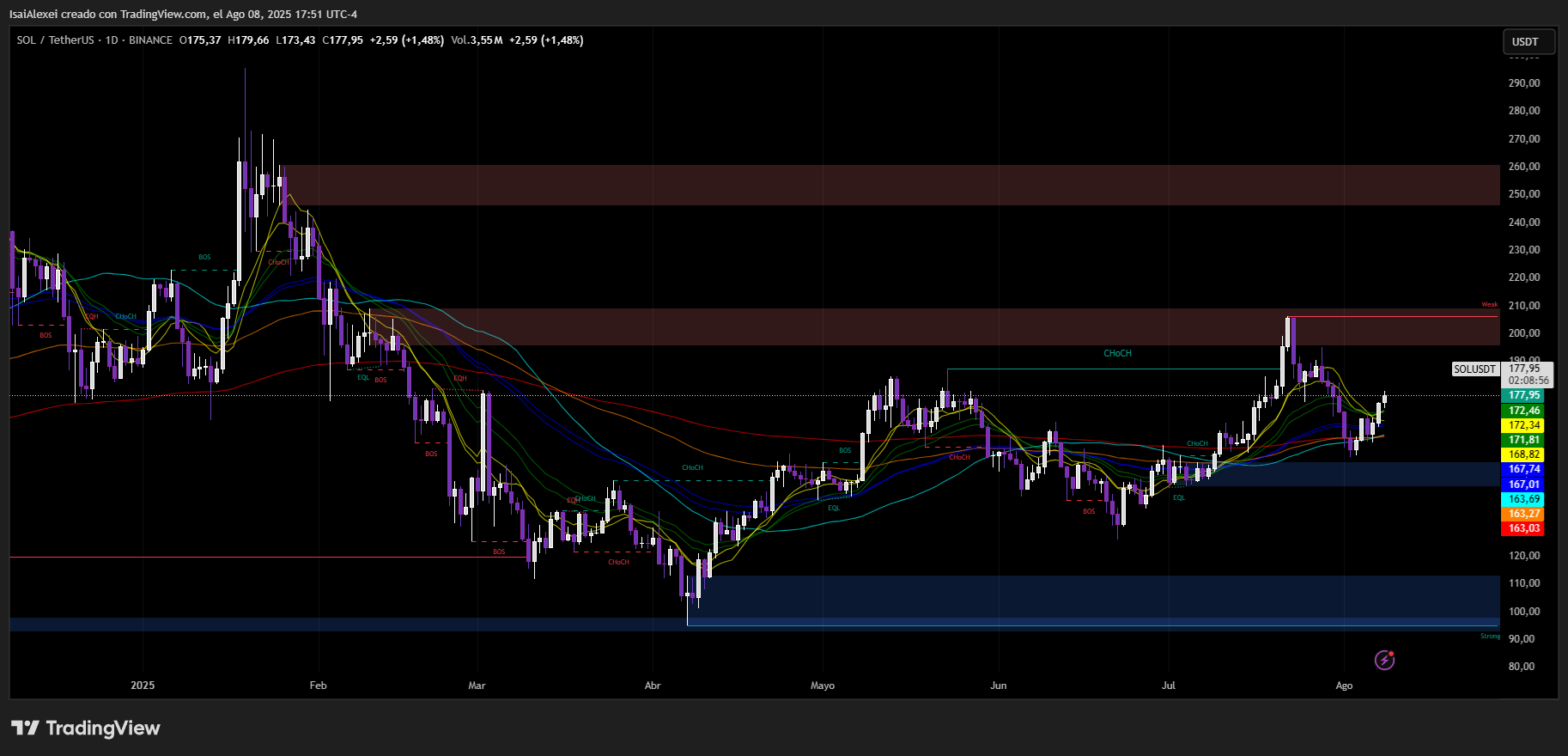Click the red "Weak" high label
This screenshot has width=1568, height=756.
tap(1489, 304)
